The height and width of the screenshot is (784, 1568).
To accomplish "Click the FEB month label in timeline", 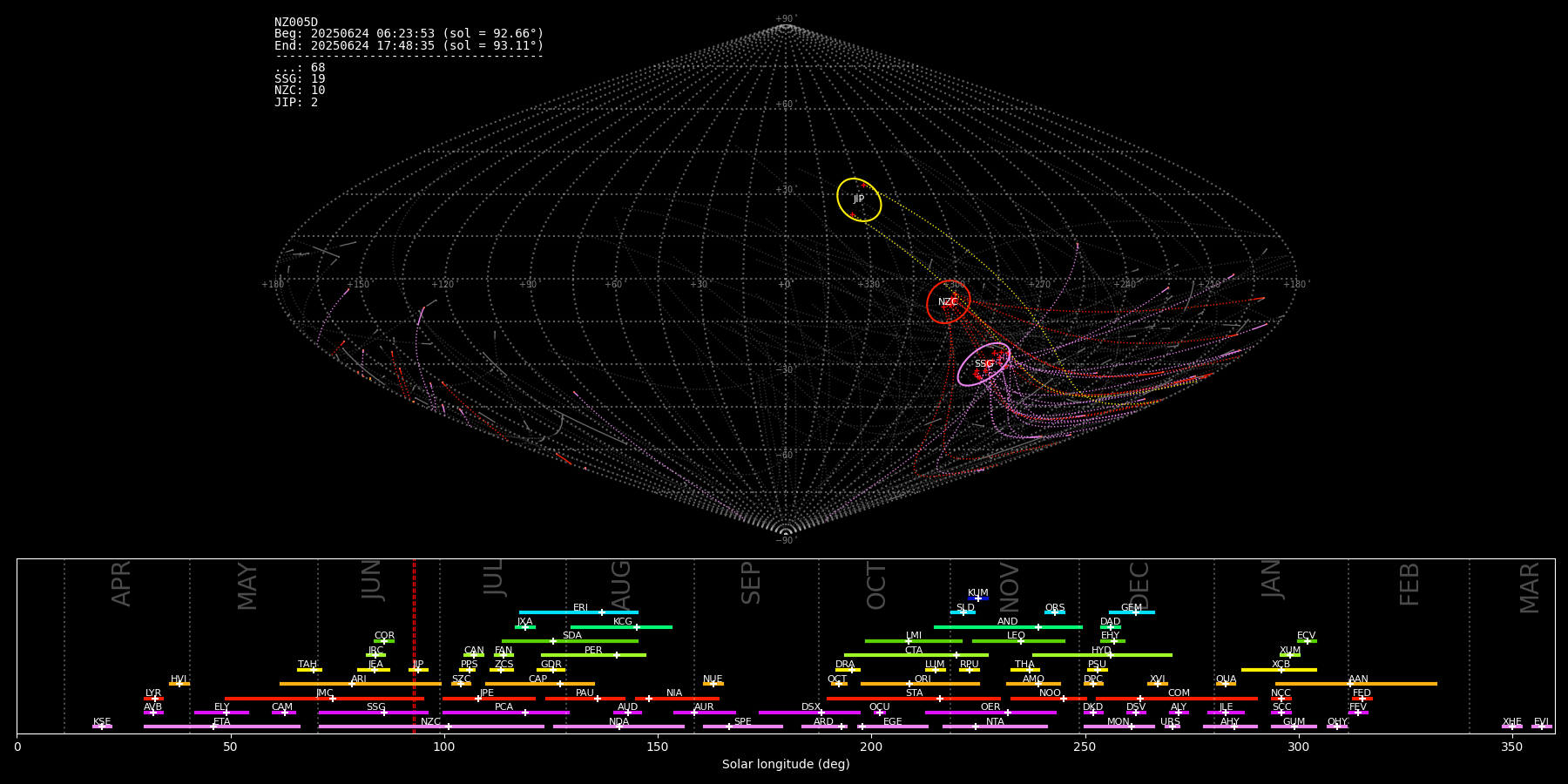I will click(1409, 585).
